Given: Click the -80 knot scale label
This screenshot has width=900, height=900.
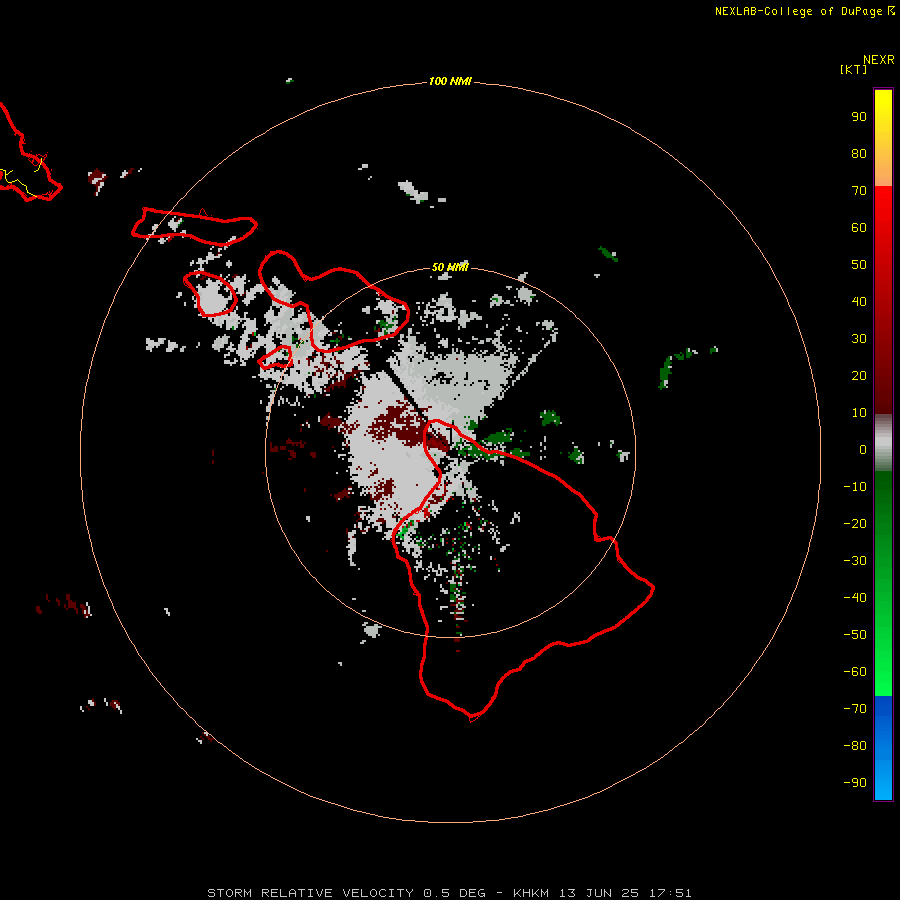Looking at the screenshot, I should (855, 746).
